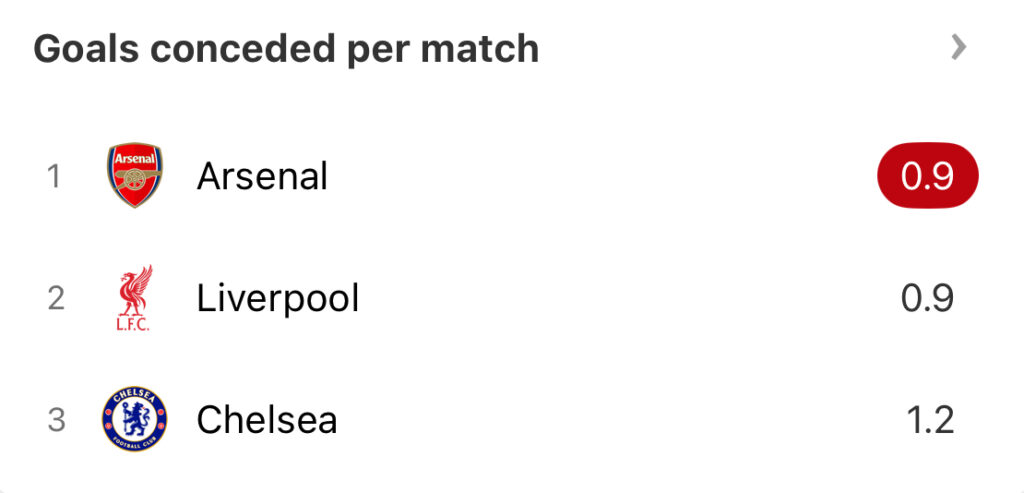Open the goals conceded details chevron
1024x493 pixels.
[x=958, y=48]
